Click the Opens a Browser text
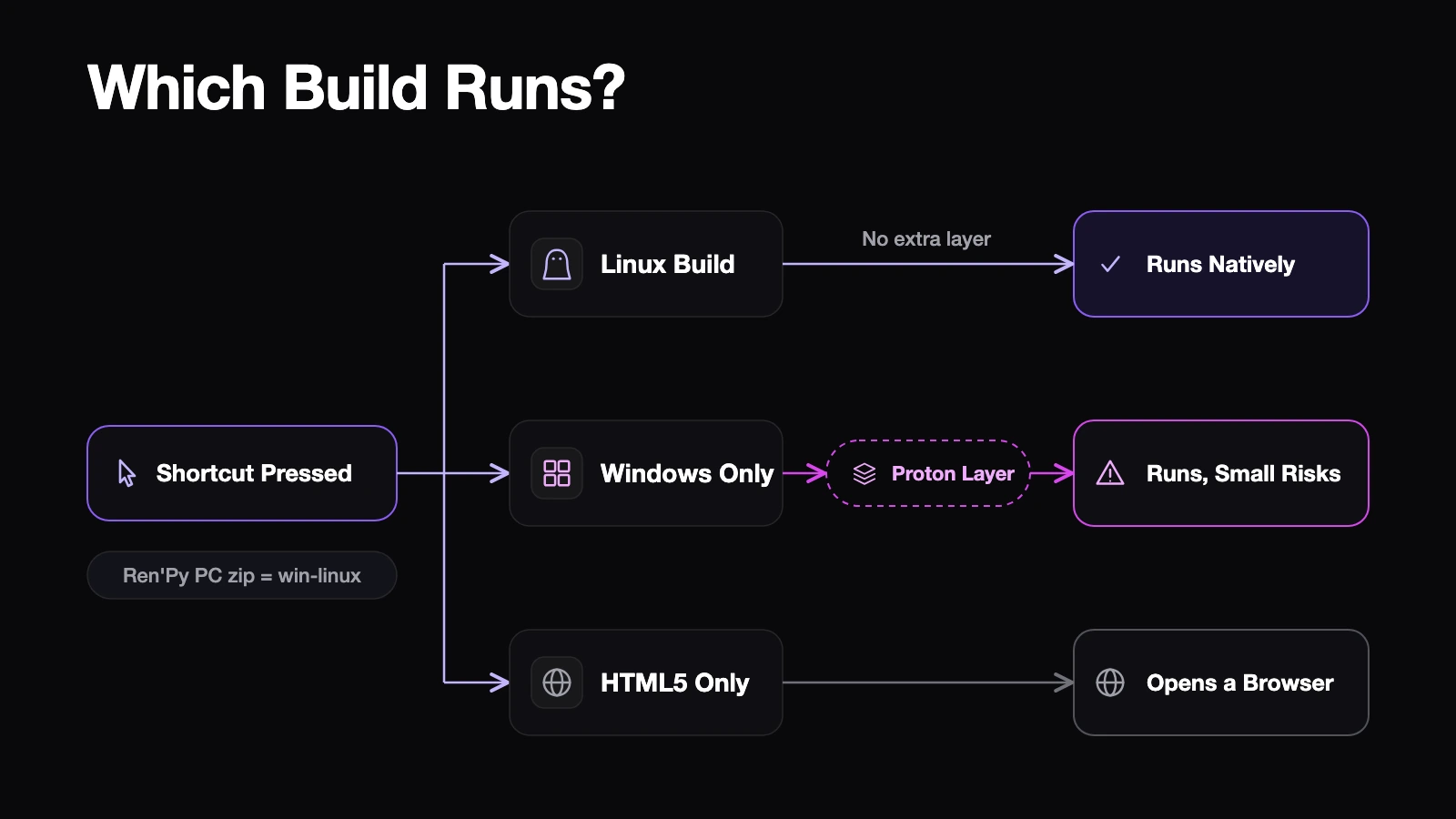 click(x=1239, y=682)
